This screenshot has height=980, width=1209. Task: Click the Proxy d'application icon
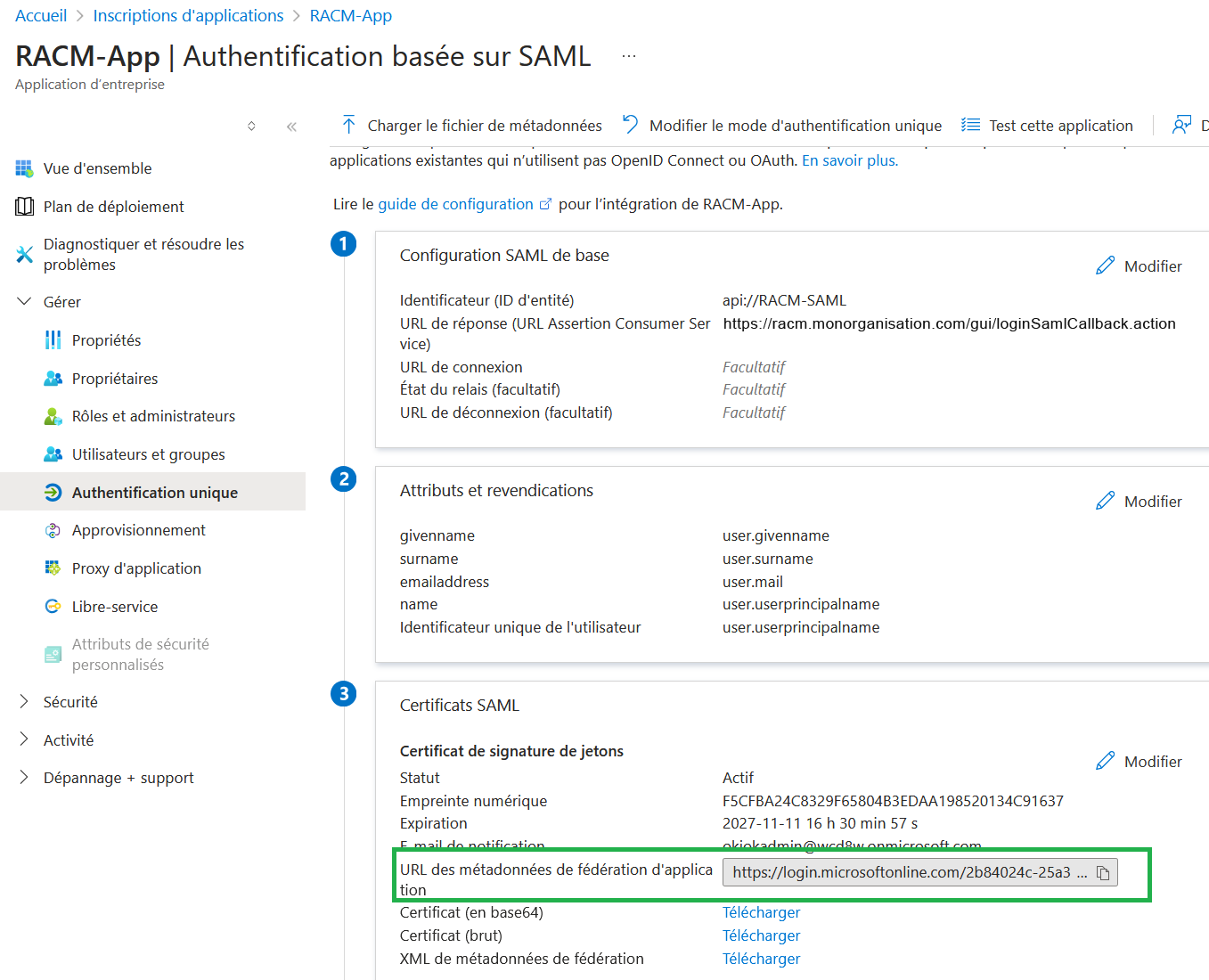point(53,568)
